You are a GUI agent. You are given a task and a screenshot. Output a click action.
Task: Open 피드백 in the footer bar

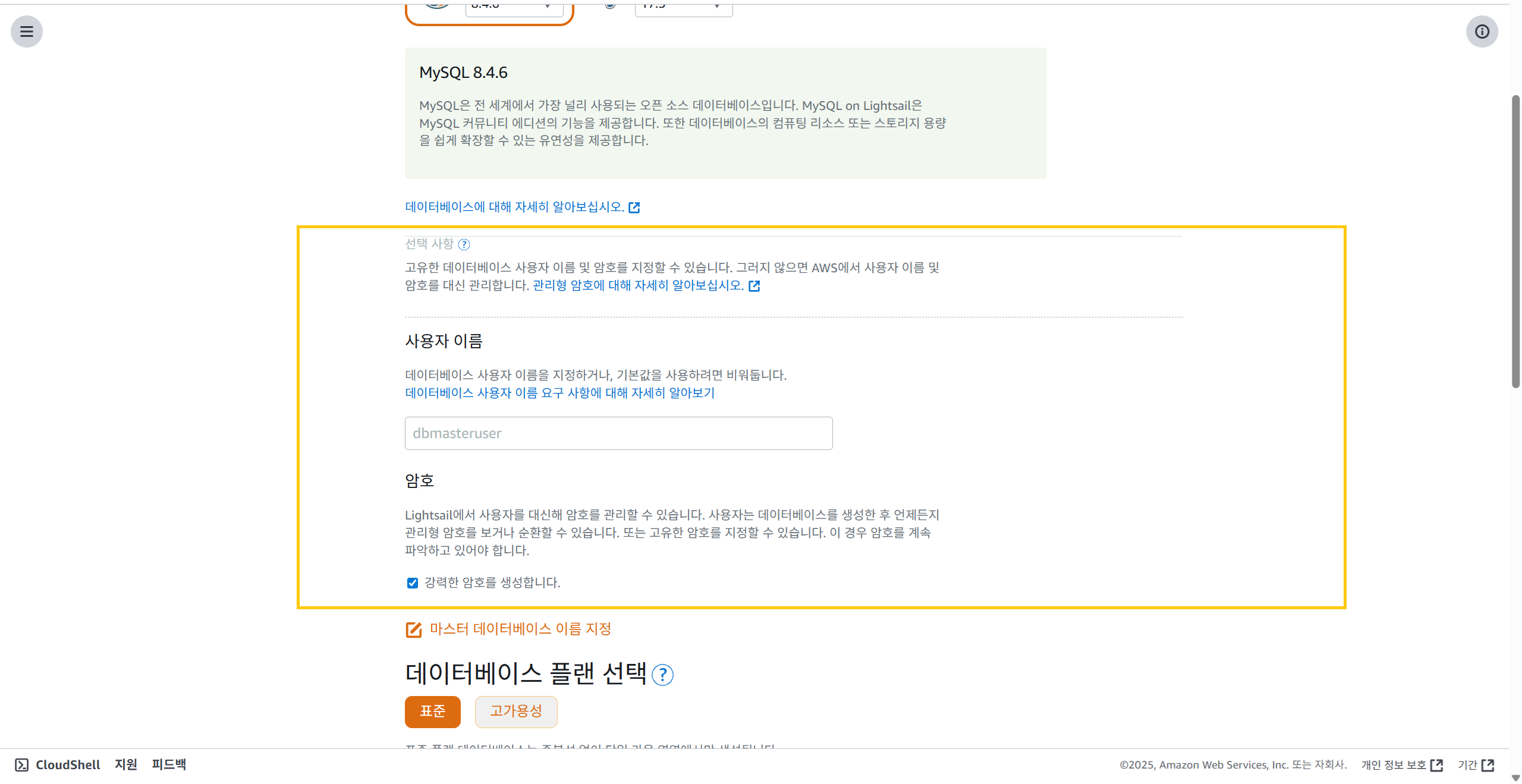tap(169, 765)
